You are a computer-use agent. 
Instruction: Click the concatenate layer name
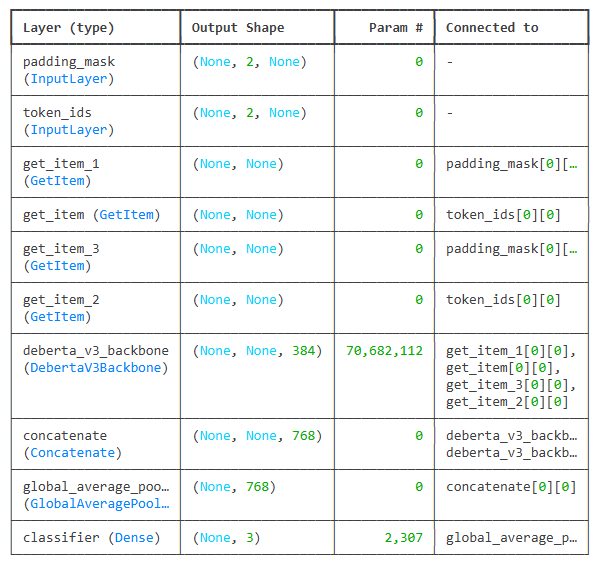pos(65,436)
